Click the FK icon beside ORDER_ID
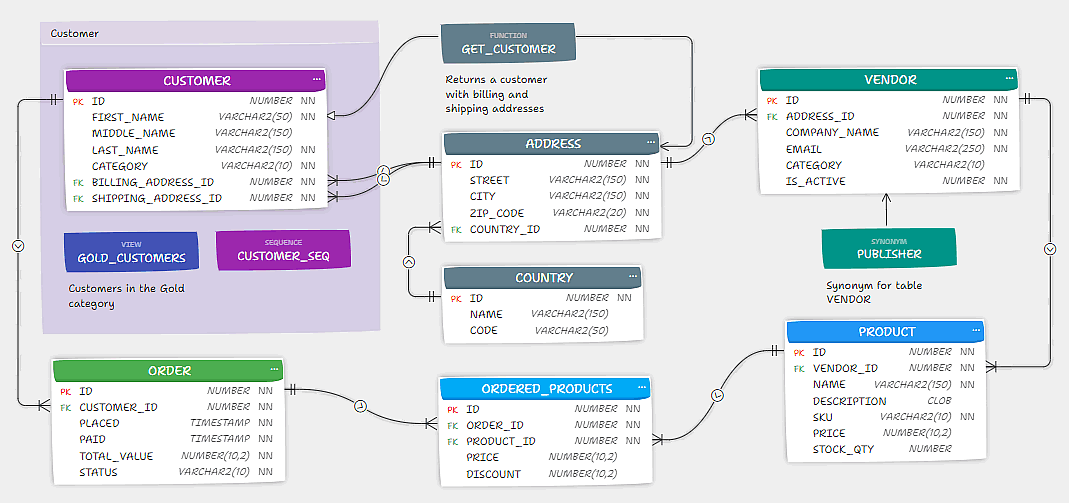The width and height of the screenshot is (1069, 503). coord(452,426)
